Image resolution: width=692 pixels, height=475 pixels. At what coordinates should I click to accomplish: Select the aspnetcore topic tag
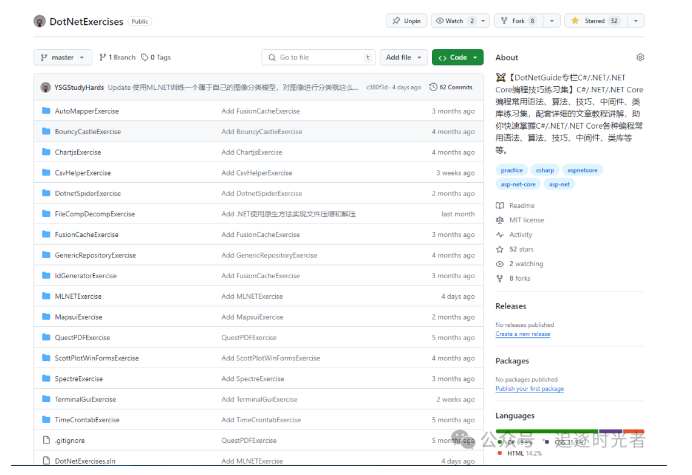pyautogui.click(x=582, y=170)
